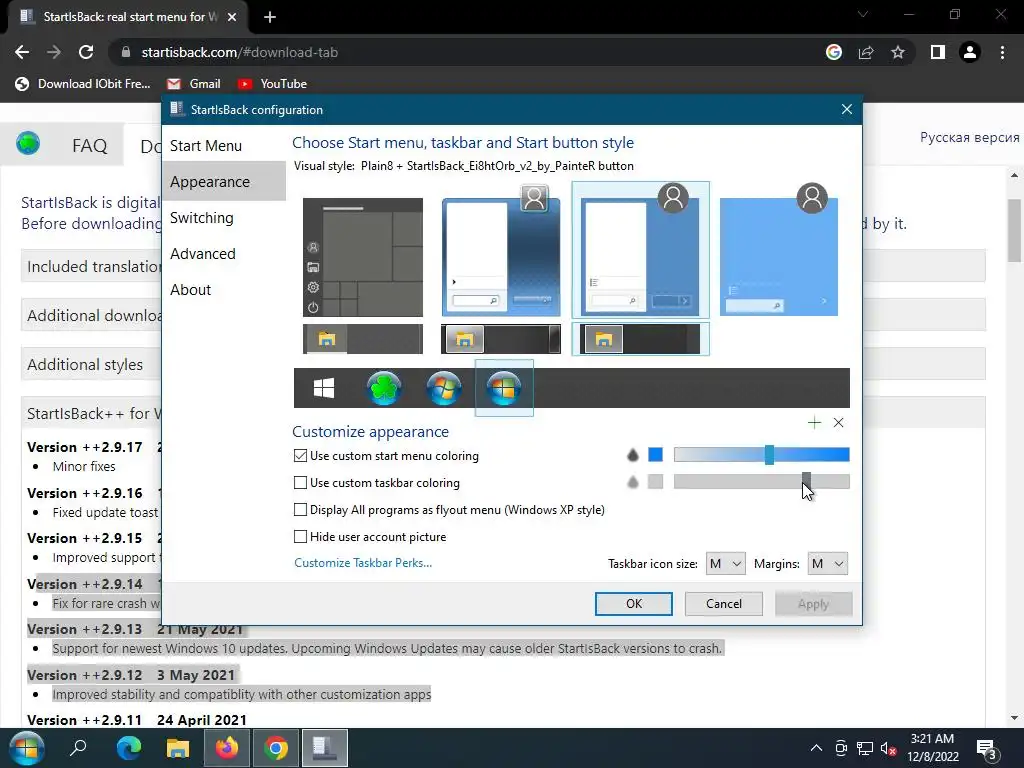Open About section
Image resolution: width=1024 pixels, height=768 pixels.
[x=223, y=289]
